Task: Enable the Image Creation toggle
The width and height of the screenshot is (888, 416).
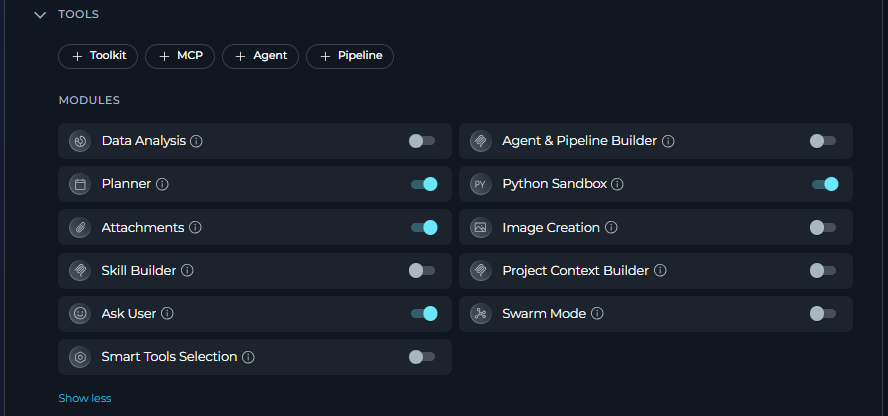Action: point(823,228)
